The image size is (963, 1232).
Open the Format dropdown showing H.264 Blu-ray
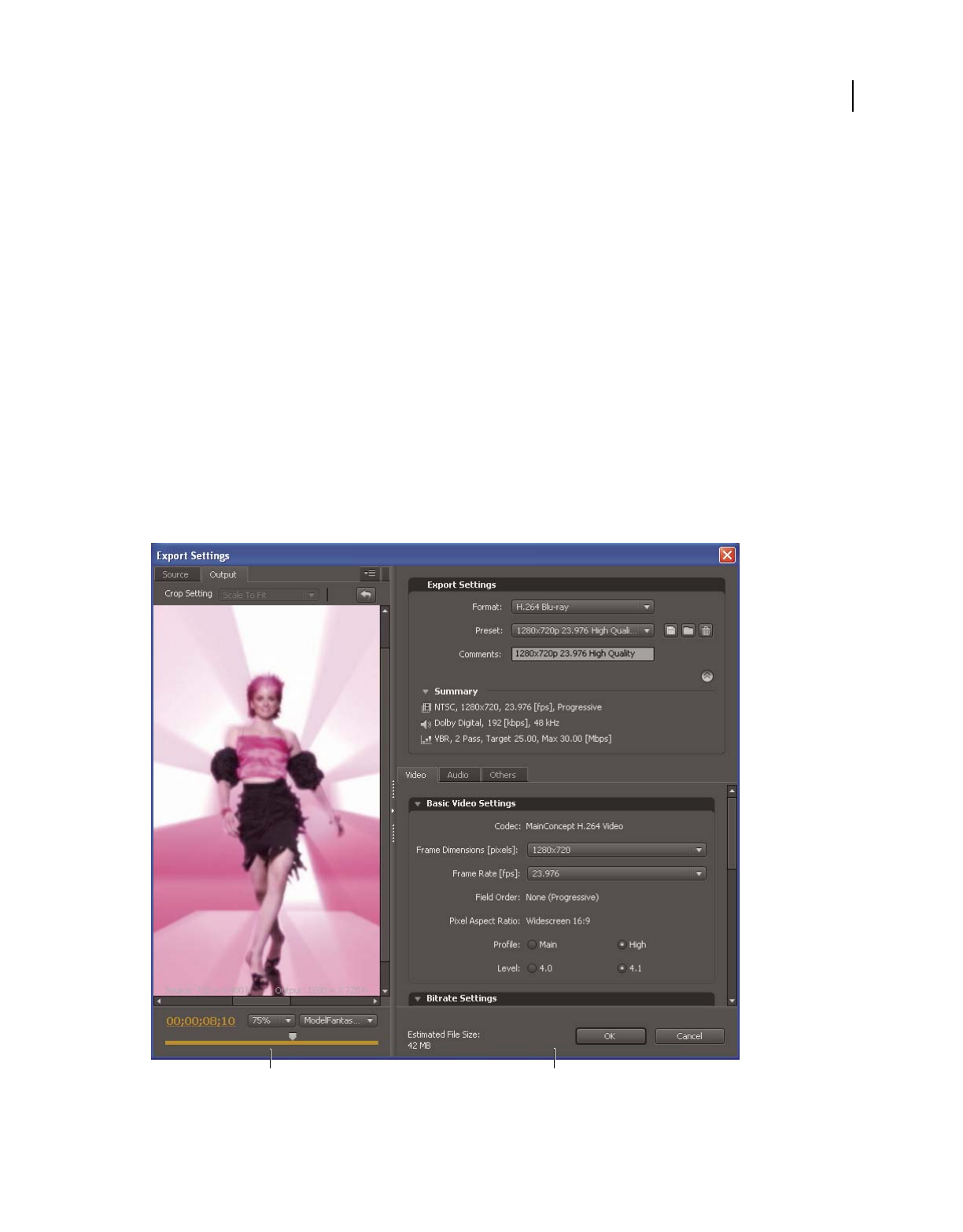coord(583,607)
